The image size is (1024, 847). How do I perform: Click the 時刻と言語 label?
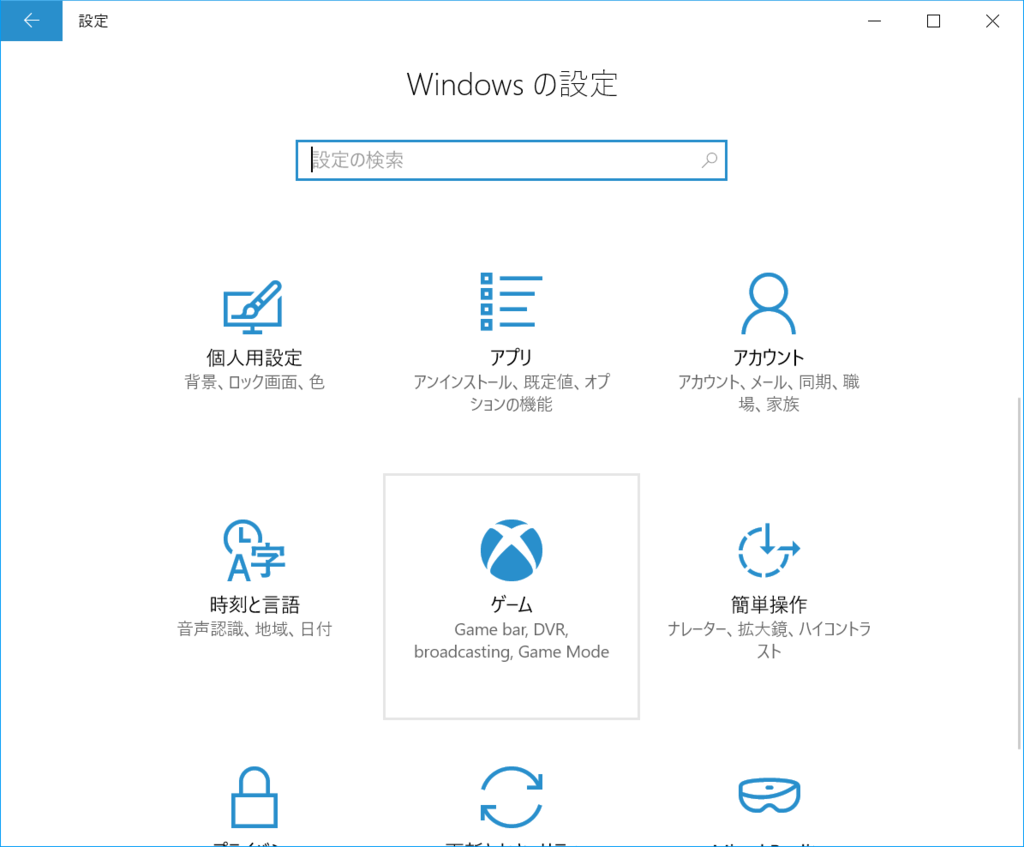[x=254, y=605]
